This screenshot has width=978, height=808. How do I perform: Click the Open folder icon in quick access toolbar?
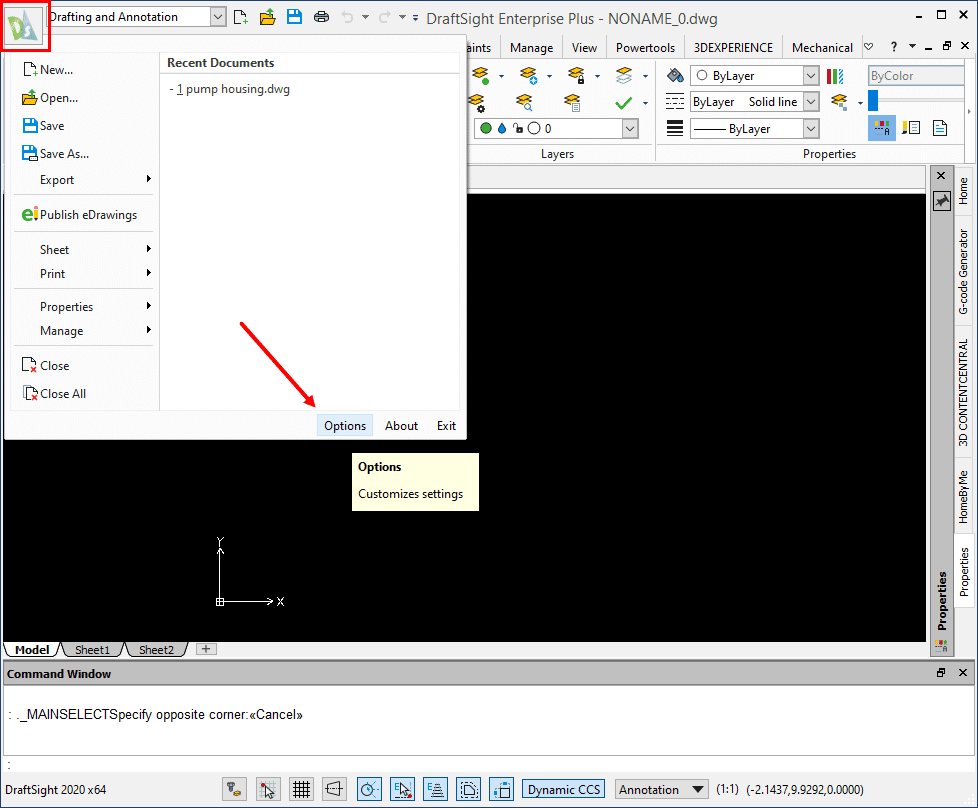click(x=268, y=17)
